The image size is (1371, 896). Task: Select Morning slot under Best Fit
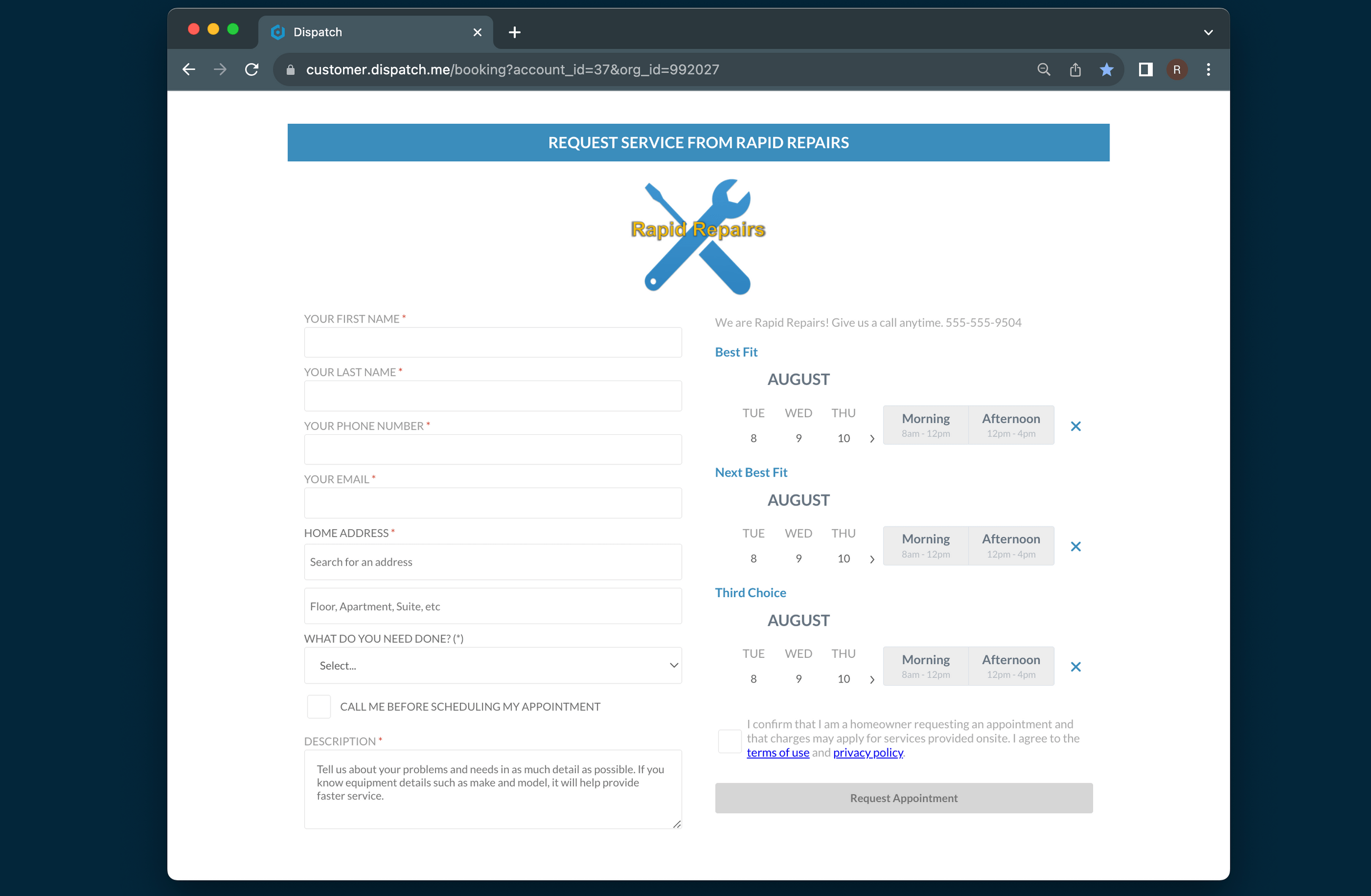coord(925,425)
